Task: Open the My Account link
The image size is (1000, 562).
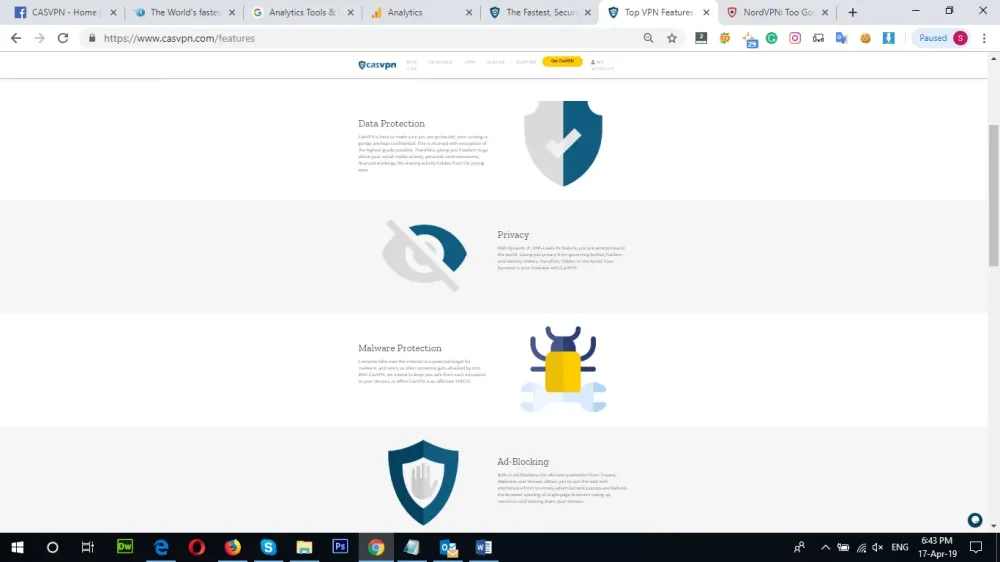Action: click(x=601, y=64)
